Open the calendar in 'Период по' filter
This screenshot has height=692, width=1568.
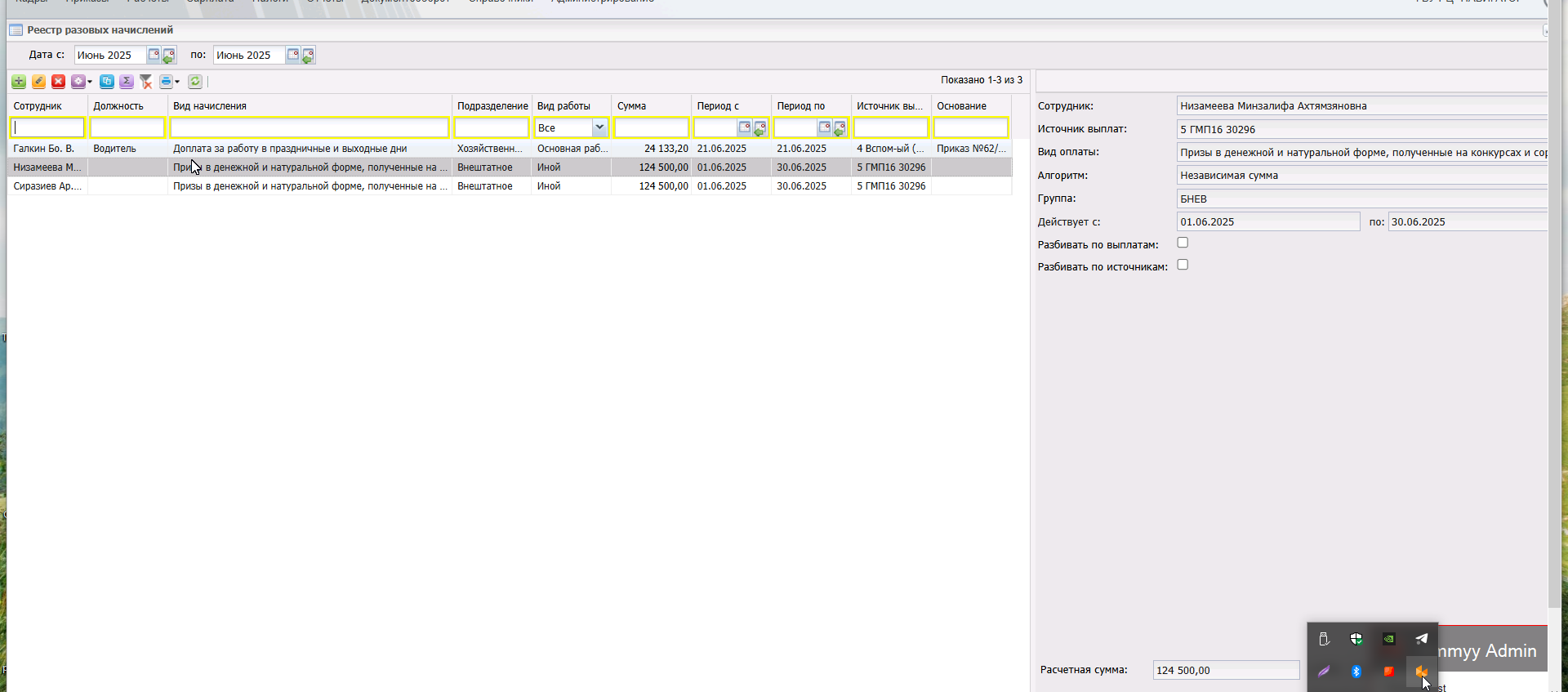pyautogui.click(x=825, y=127)
